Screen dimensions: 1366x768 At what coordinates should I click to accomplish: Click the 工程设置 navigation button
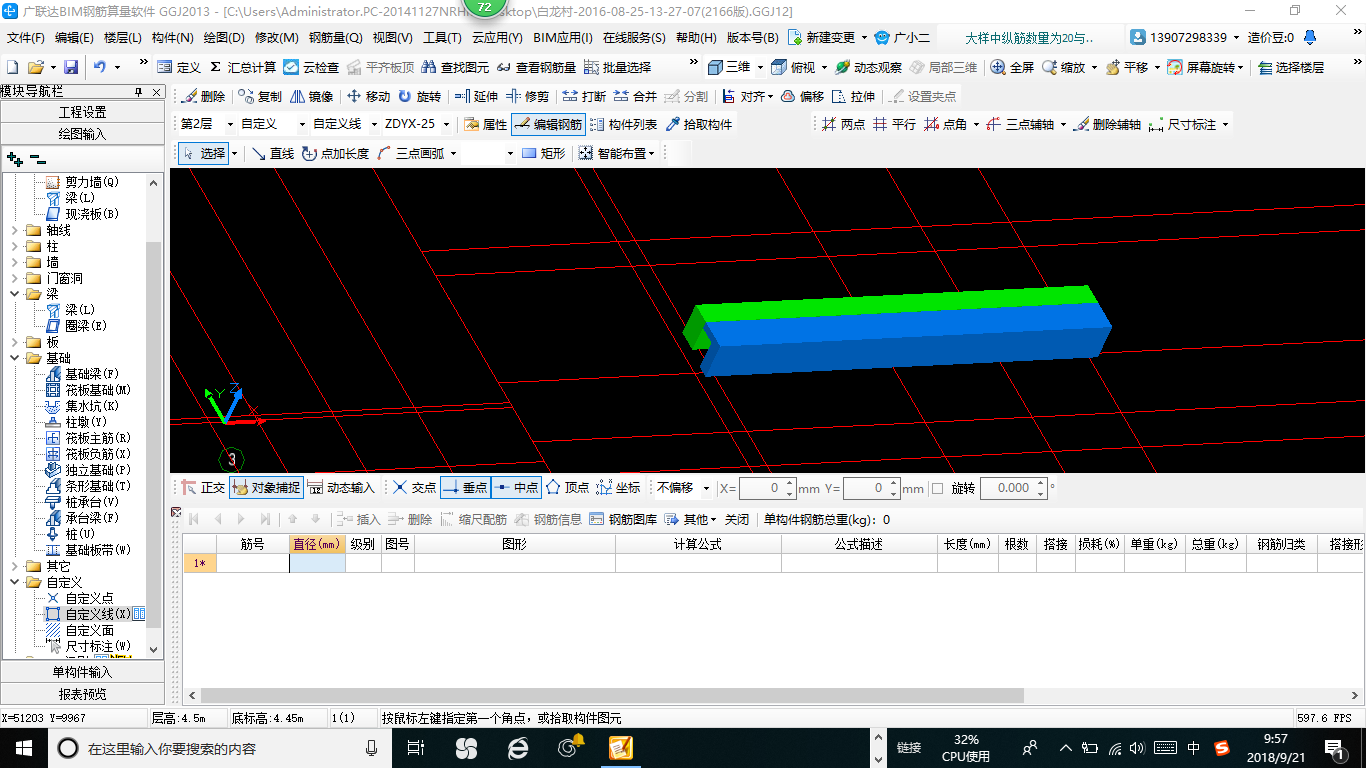82,112
